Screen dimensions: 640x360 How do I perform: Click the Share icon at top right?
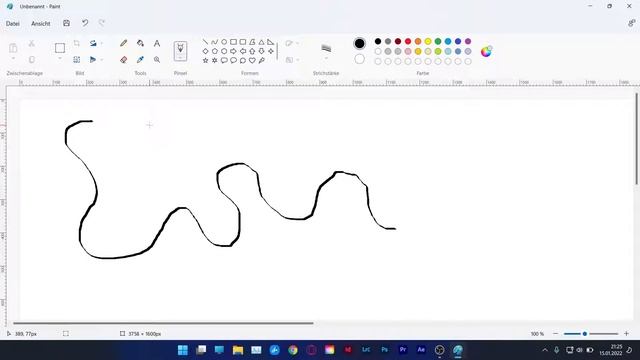(x=631, y=23)
